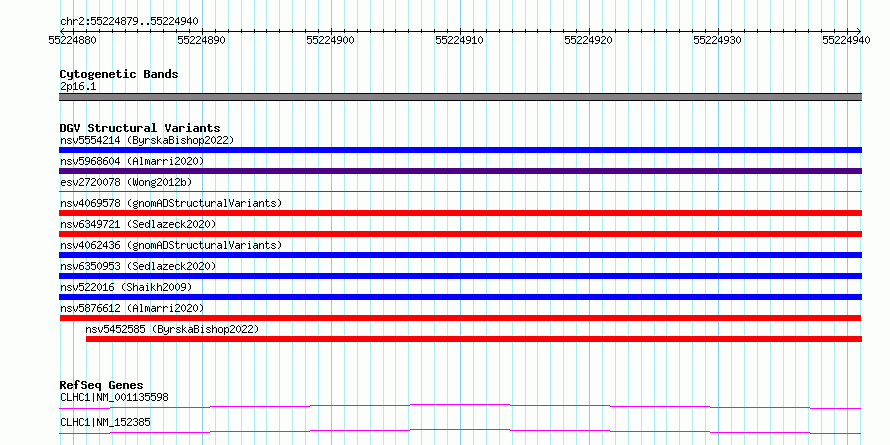Image resolution: width=890 pixels, height=445 pixels.
Task: Click ruler position 55224900
Action: [330, 40]
